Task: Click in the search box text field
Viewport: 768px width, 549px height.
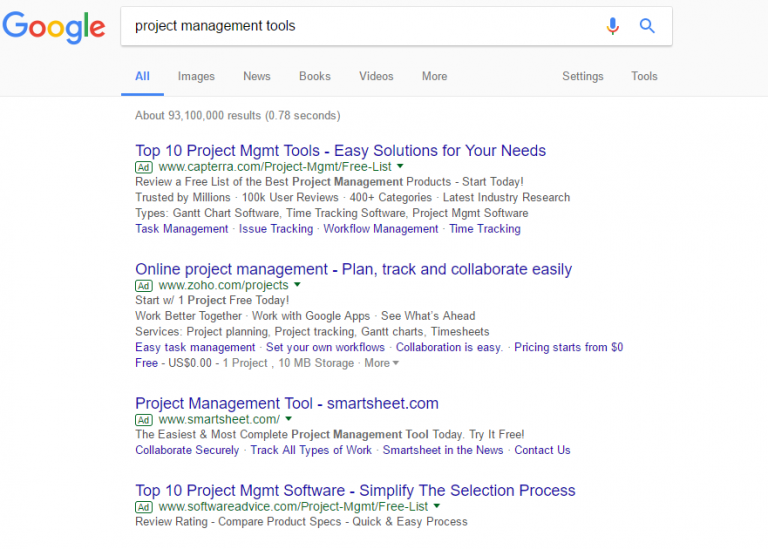Action: point(362,26)
